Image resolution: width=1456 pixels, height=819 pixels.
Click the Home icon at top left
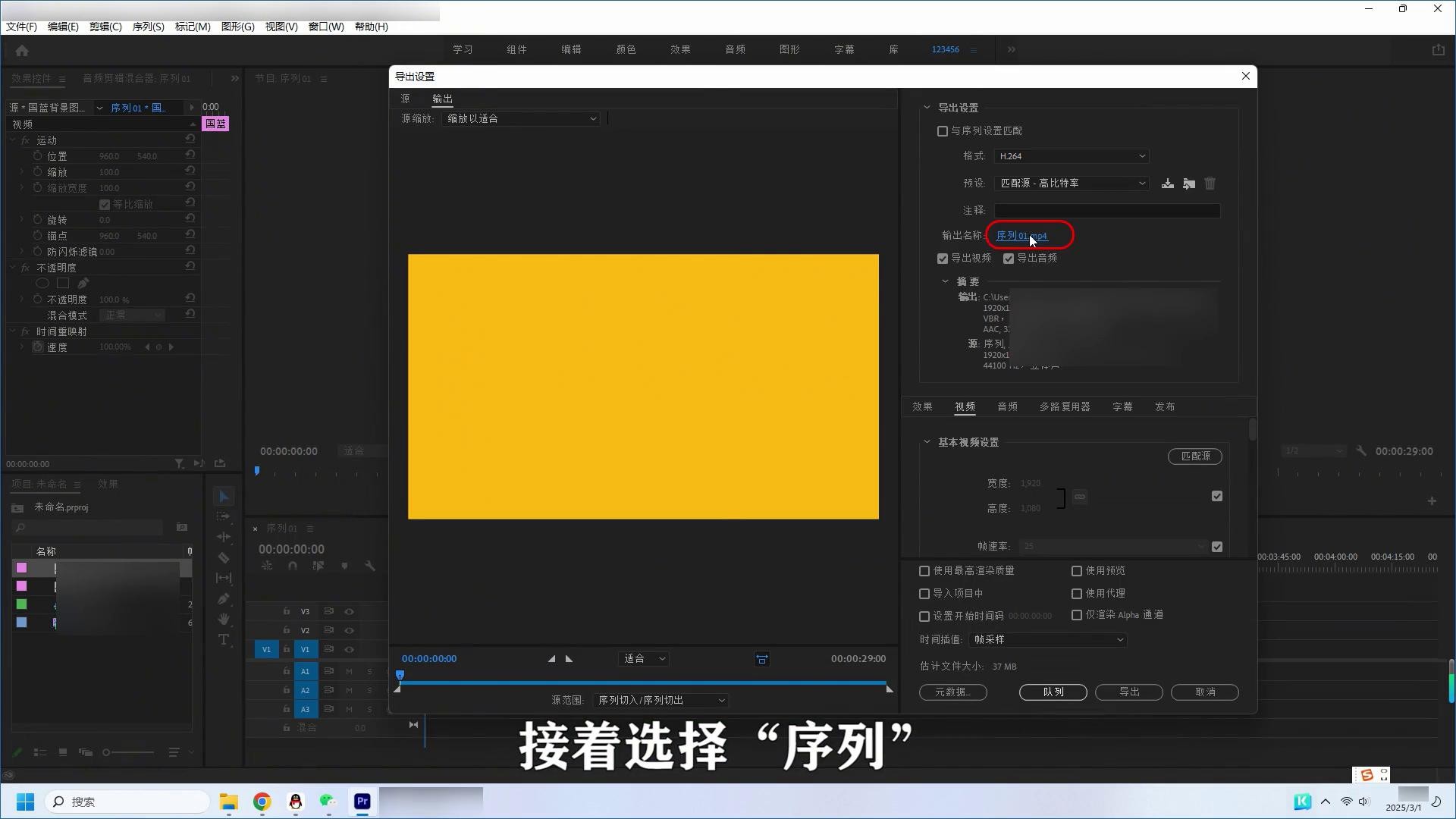(x=22, y=51)
